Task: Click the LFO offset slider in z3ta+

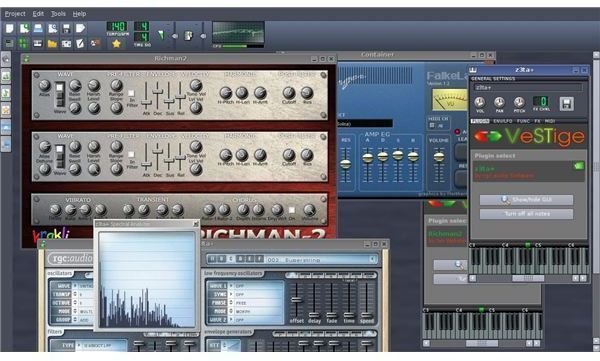Action: pyautogui.click(x=296, y=300)
